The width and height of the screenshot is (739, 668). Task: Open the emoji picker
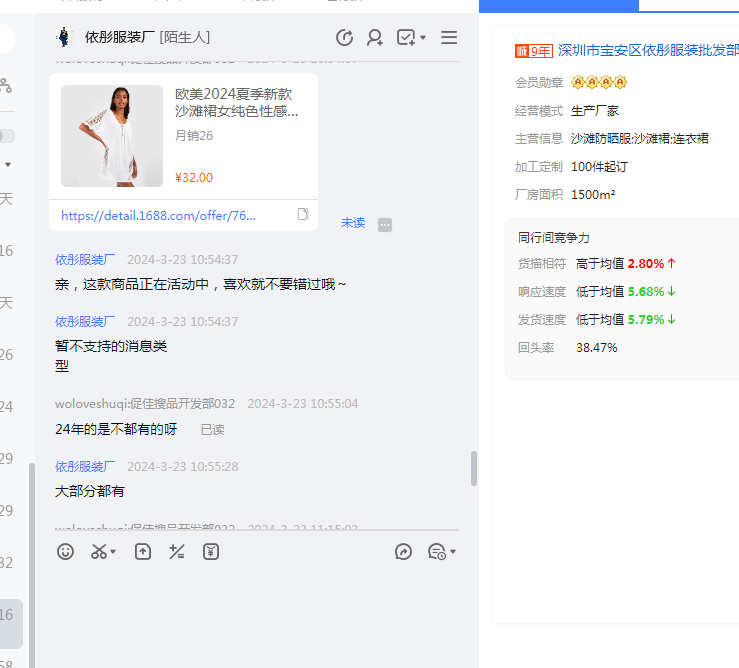[65, 551]
